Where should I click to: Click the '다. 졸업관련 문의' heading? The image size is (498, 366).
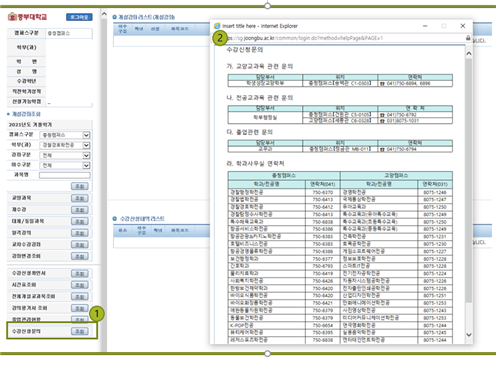point(250,132)
